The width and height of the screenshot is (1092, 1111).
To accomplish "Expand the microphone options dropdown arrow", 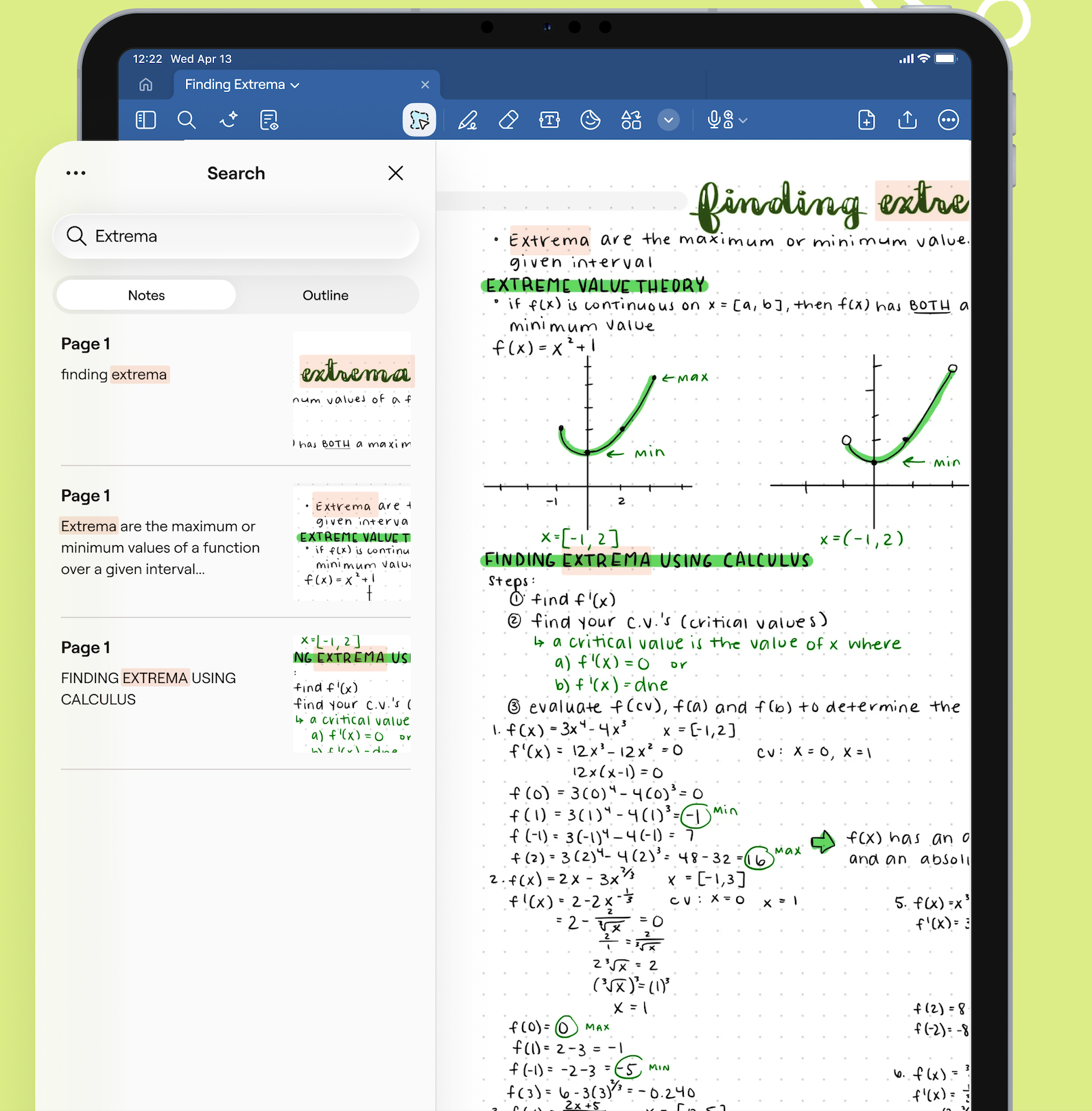I will (x=744, y=121).
